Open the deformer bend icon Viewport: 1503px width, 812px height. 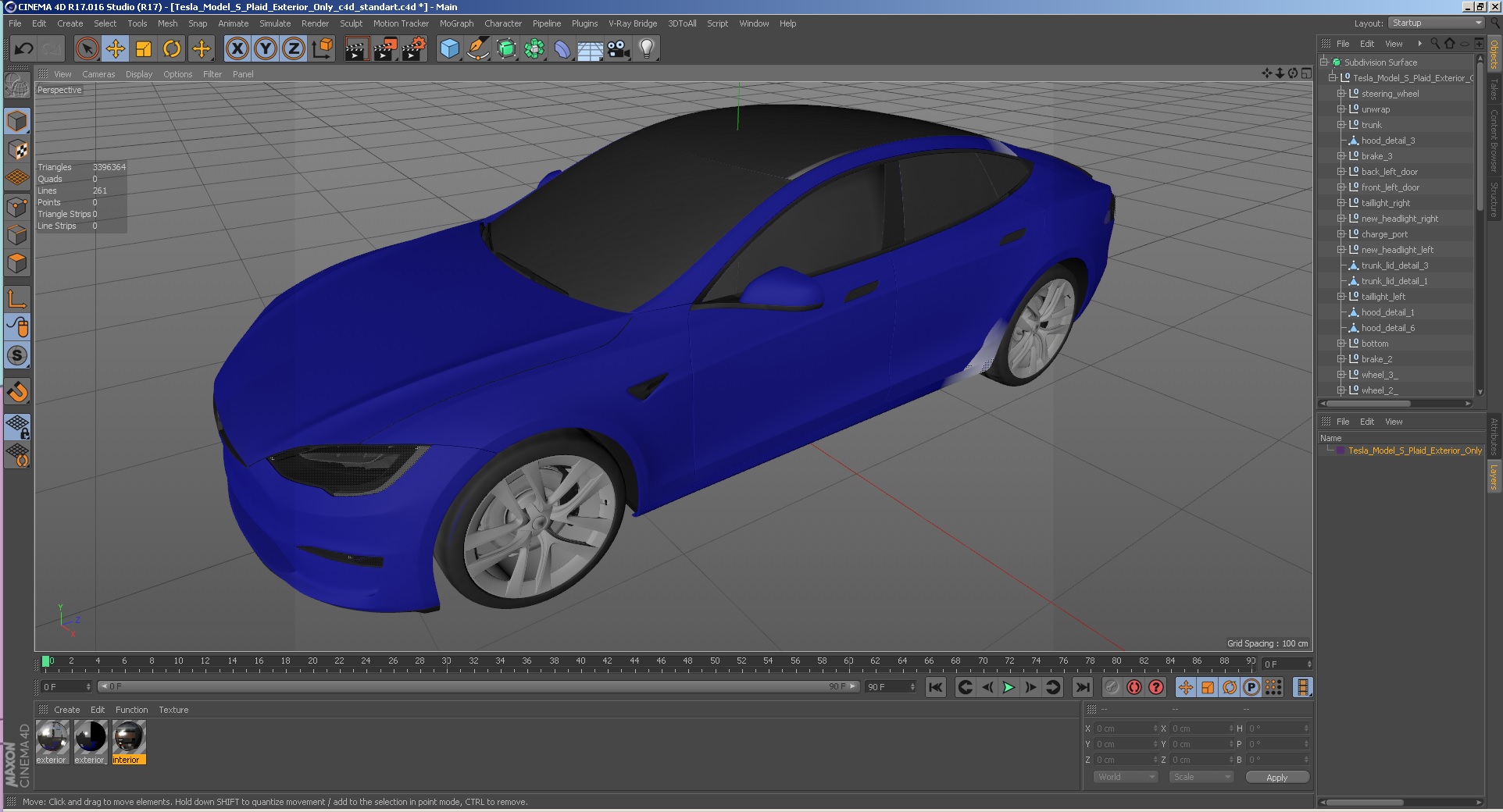point(562,49)
